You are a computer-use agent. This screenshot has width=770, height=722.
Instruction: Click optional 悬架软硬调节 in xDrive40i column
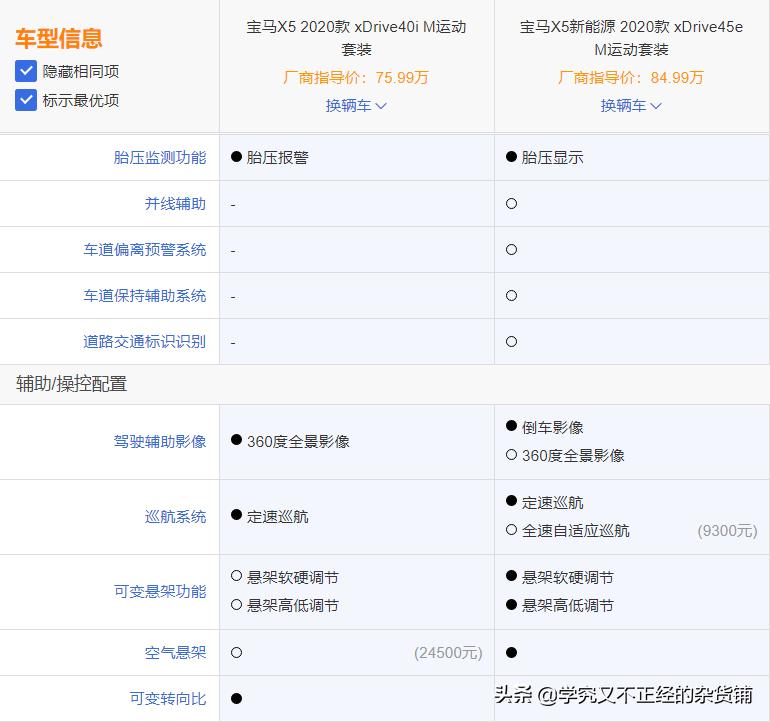(x=293, y=578)
